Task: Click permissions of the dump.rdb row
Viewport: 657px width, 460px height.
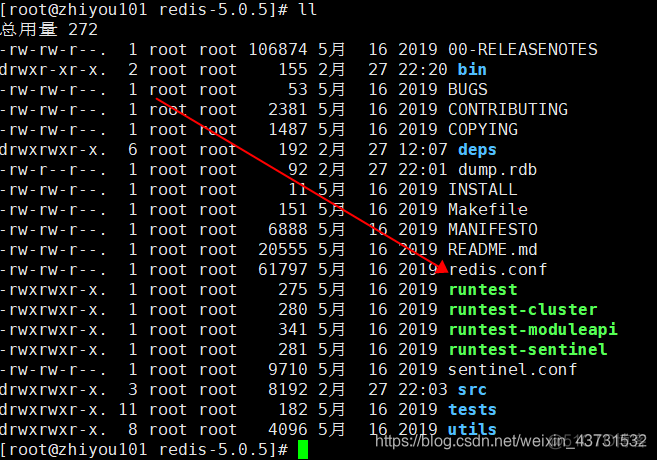Action: coord(53,169)
